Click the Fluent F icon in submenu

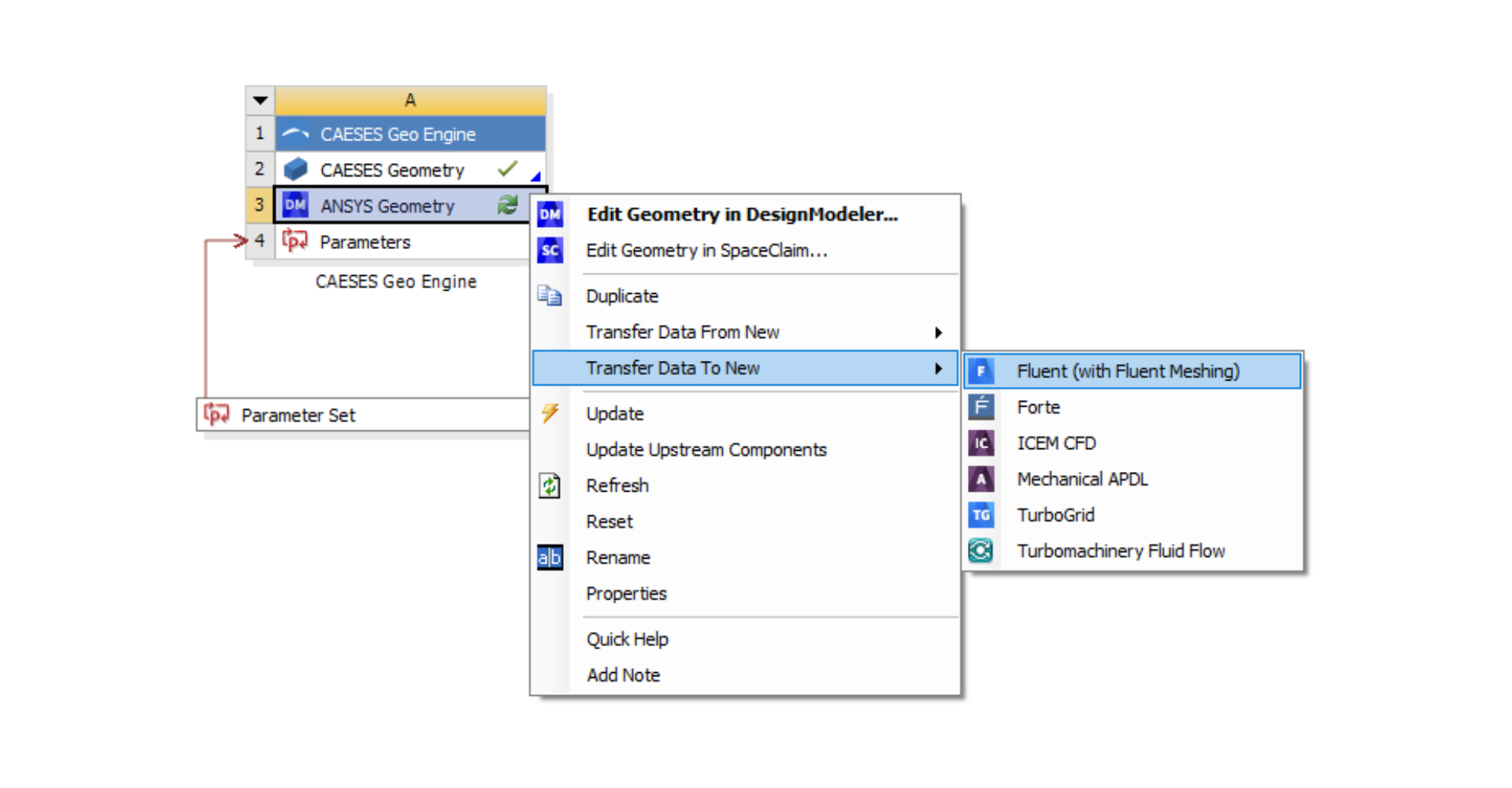pyautogui.click(x=981, y=371)
